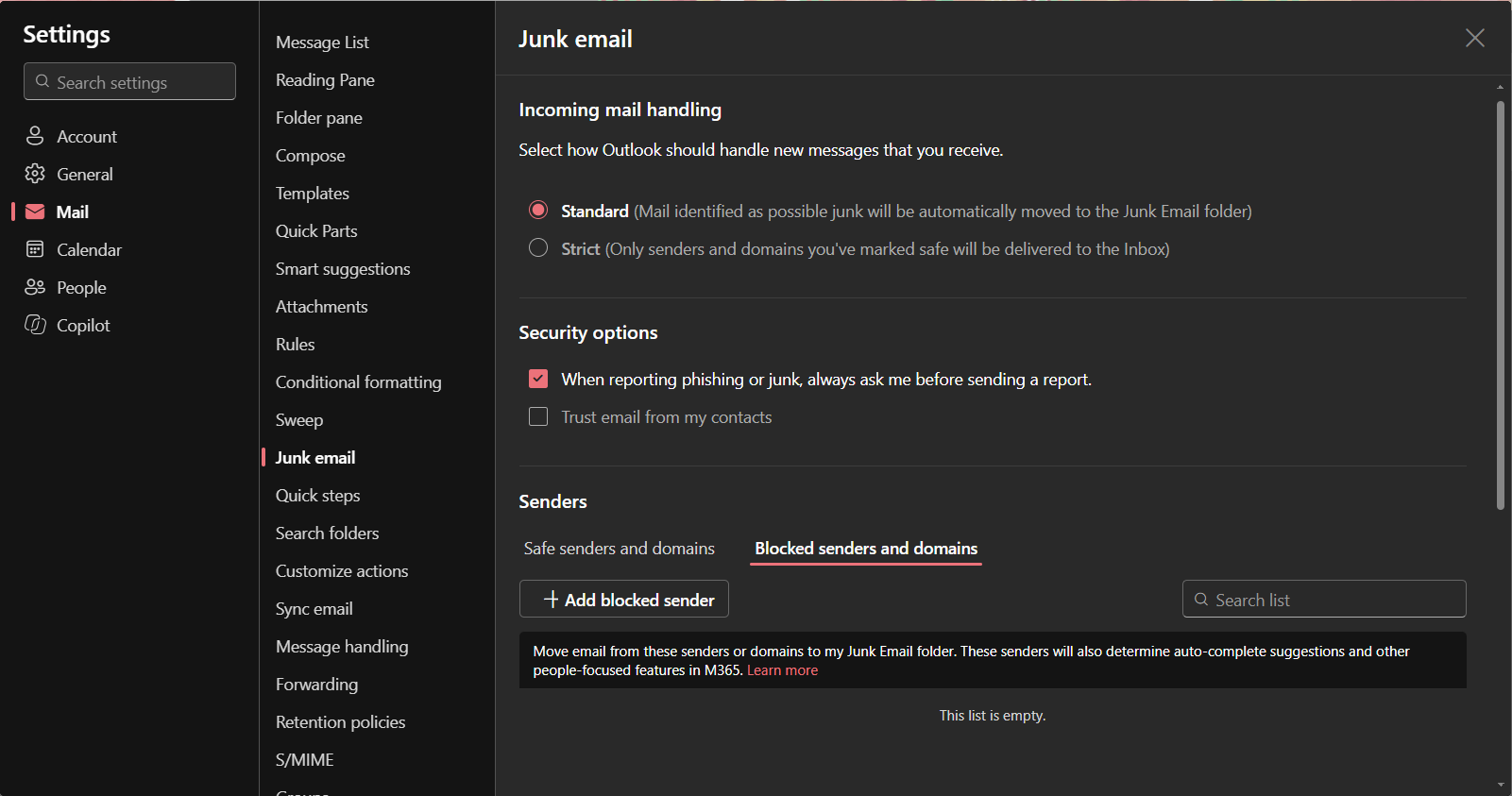Open the Rules settings page
Image resolution: width=1512 pixels, height=796 pixels.
(296, 345)
